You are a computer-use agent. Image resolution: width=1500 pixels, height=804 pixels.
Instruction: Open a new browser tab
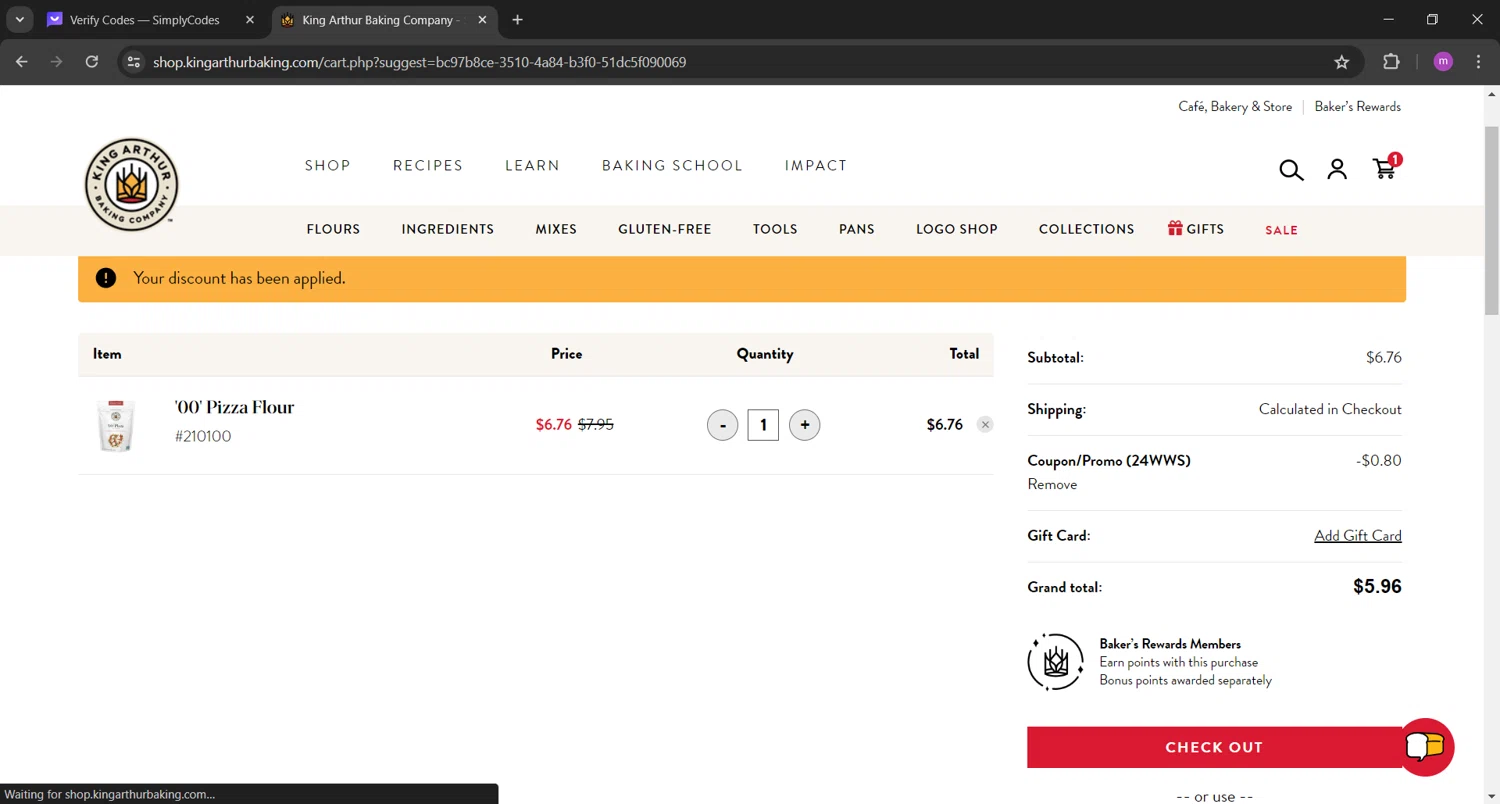pyautogui.click(x=517, y=20)
